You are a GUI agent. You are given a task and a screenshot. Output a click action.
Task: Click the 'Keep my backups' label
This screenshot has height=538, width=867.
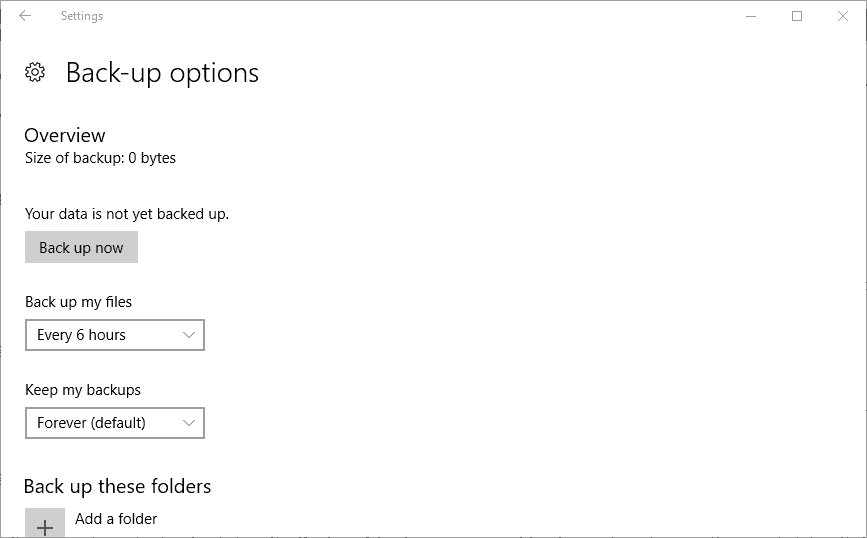coord(83,390)
